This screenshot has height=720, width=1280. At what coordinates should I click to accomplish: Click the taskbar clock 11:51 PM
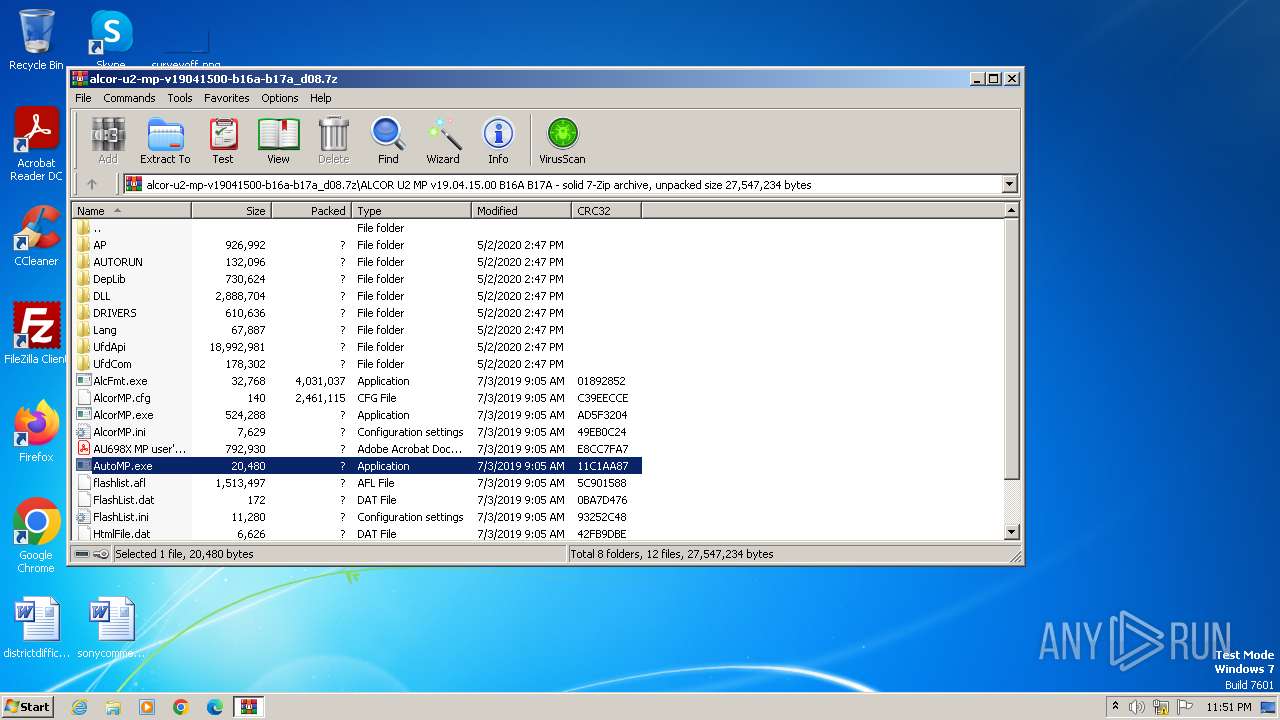1228,707
